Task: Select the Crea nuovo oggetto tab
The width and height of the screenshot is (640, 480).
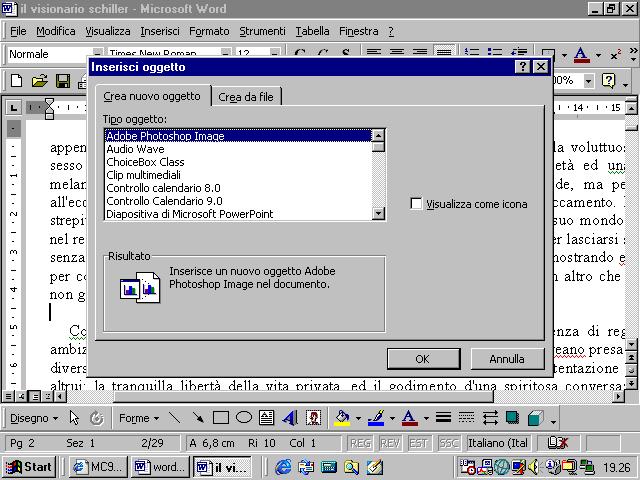Action: pos(152,96)
